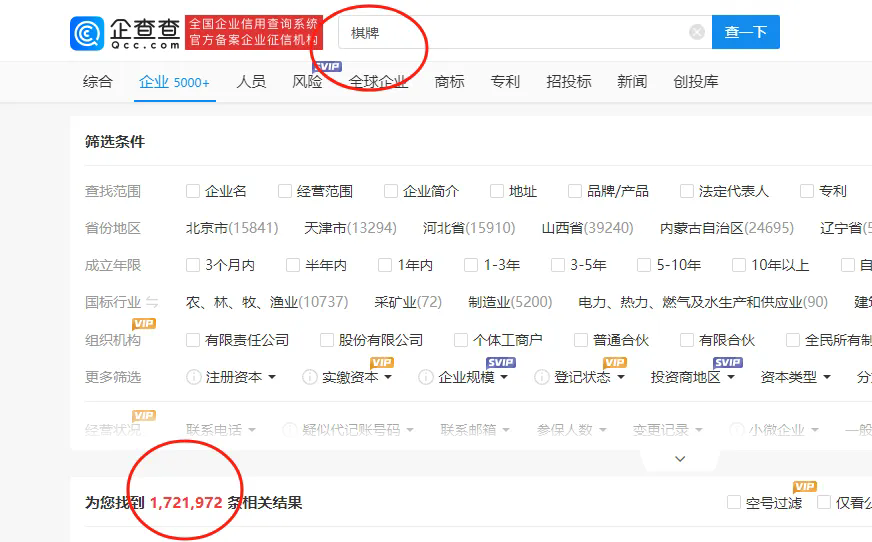Image resolution: width=872 pixels, height=542 pixels.
Task: Filter by 北京市 province link
Action: pyautogui.click(x=231, y=228)
